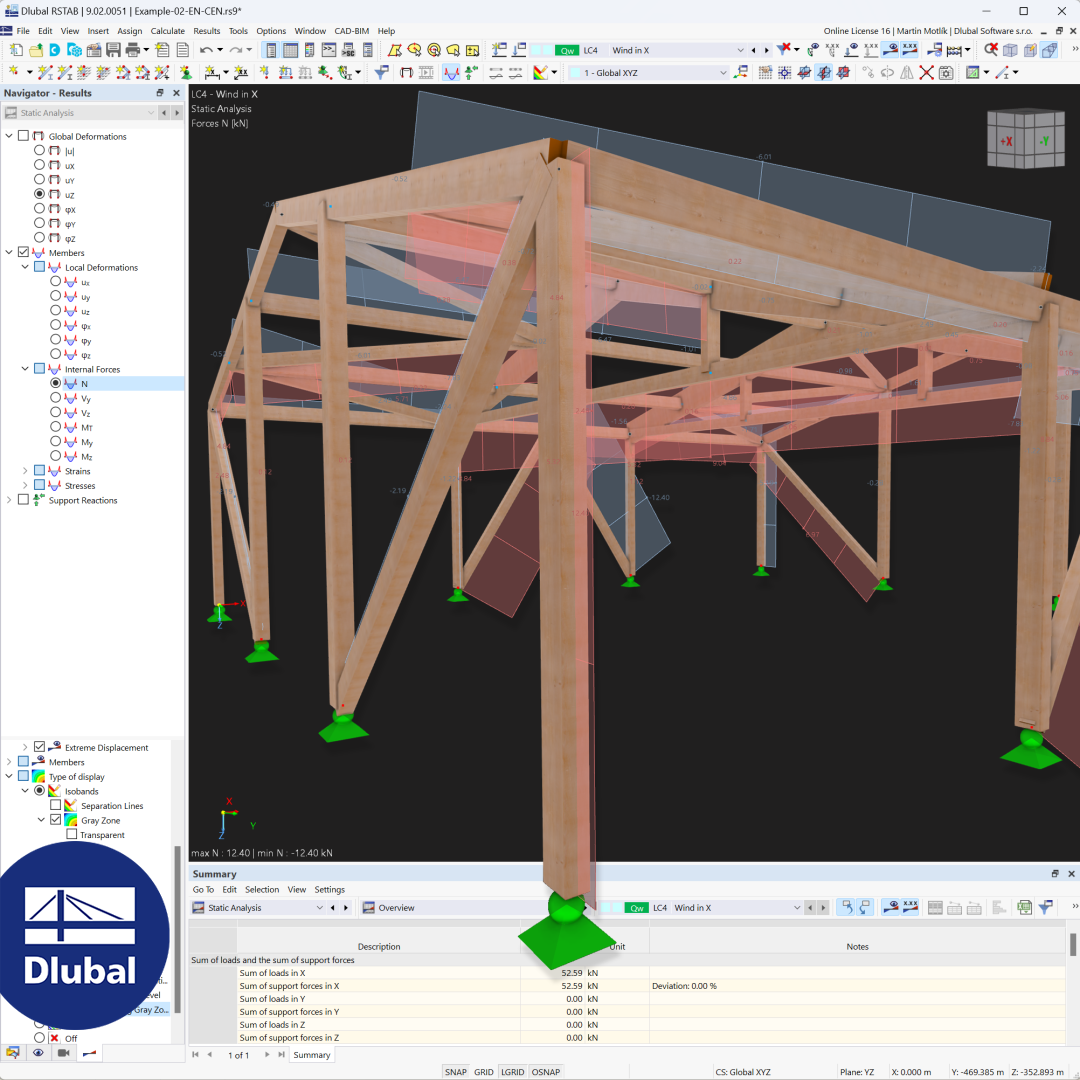Click the Print icon in the main toolbar

131,49
